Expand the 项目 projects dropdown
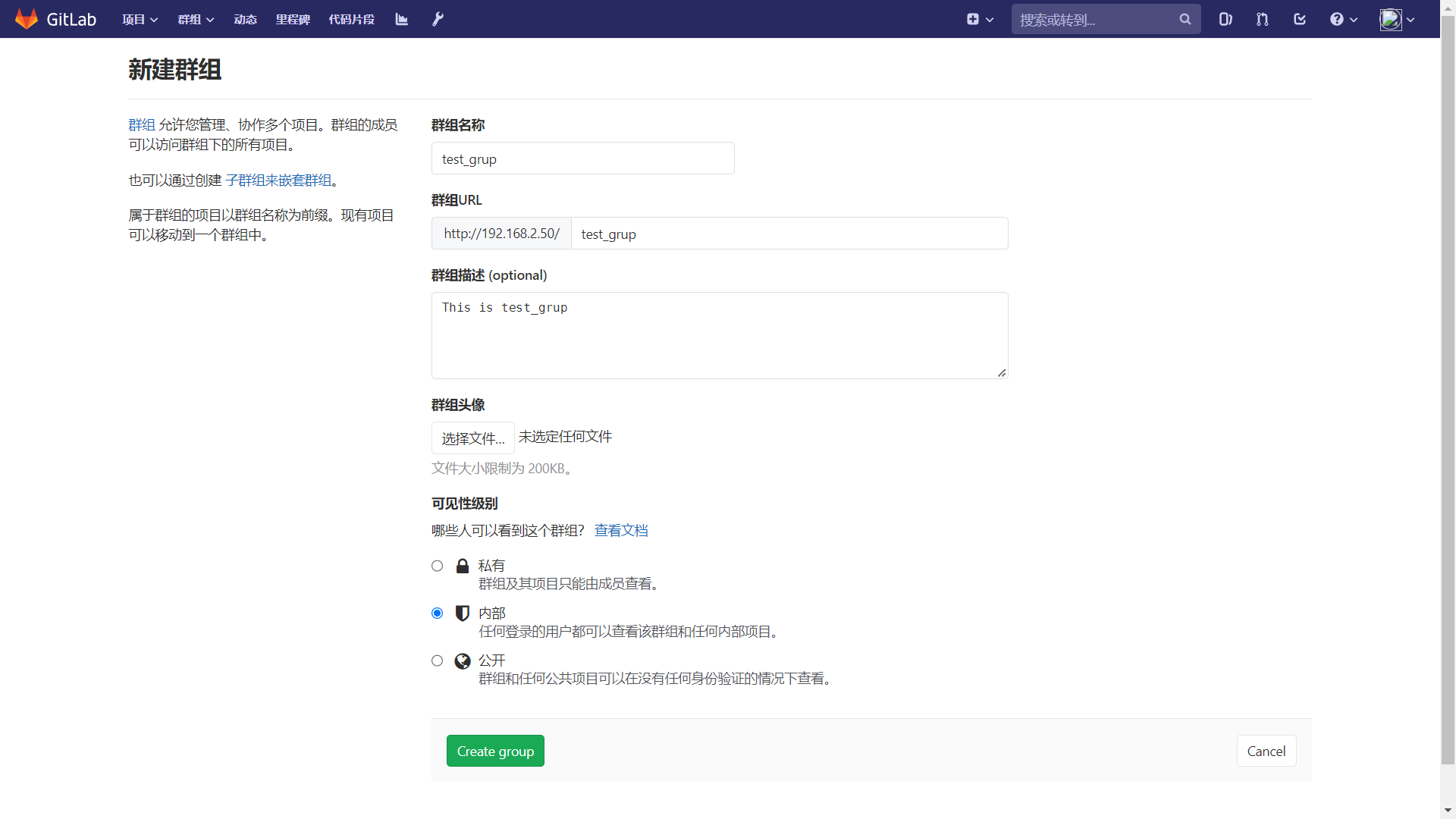This screenshot has height=819, width=1456. (x=140, y=19)
